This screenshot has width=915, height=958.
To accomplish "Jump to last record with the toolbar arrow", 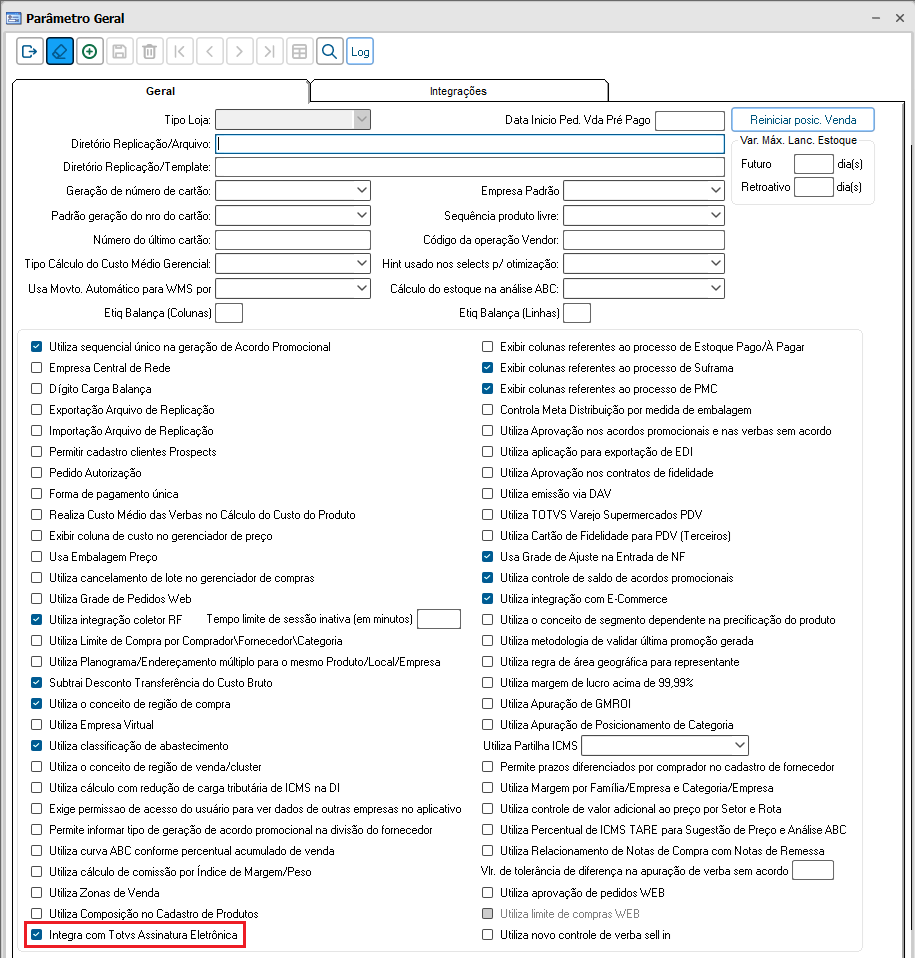I will coord(269,51).
